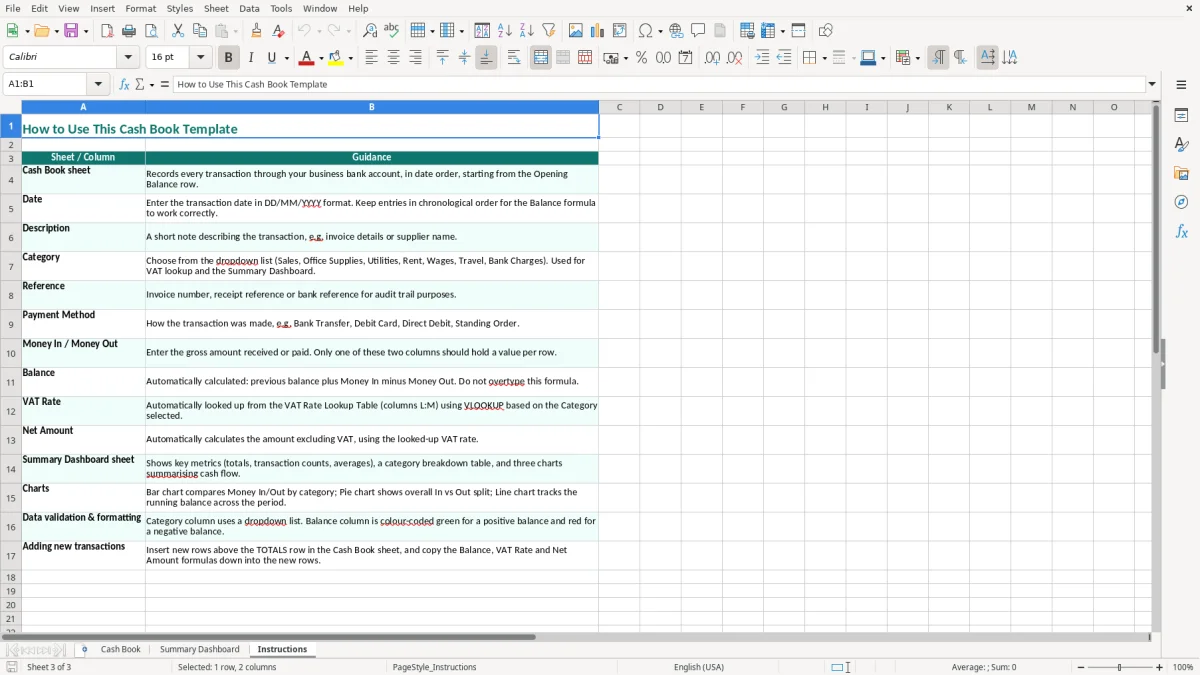Screen dimensions: 1200x675
Task: Activate Clone Formatting paintbrush
Action: click(256, 31)
